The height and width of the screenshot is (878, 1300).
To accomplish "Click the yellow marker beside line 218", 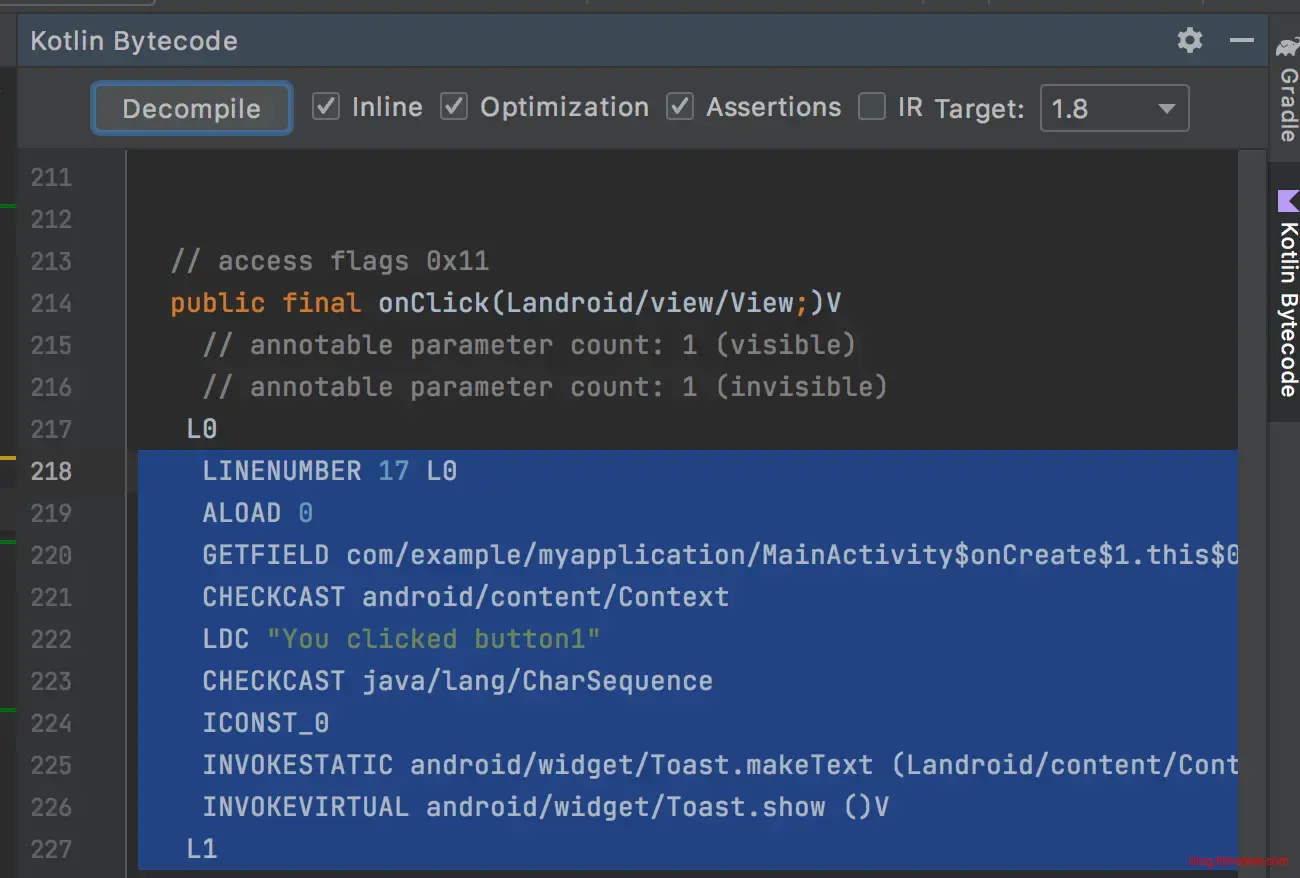I will tap(8, 457).
